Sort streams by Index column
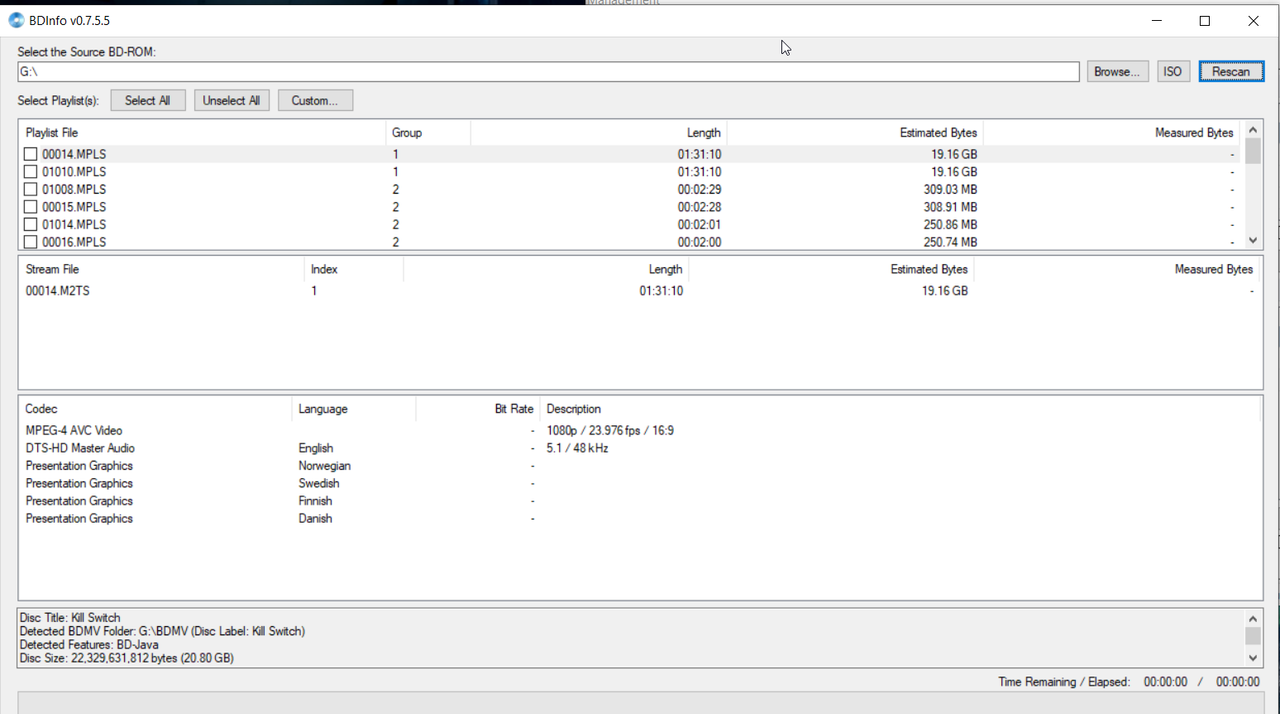 click(x=354, y=269)
